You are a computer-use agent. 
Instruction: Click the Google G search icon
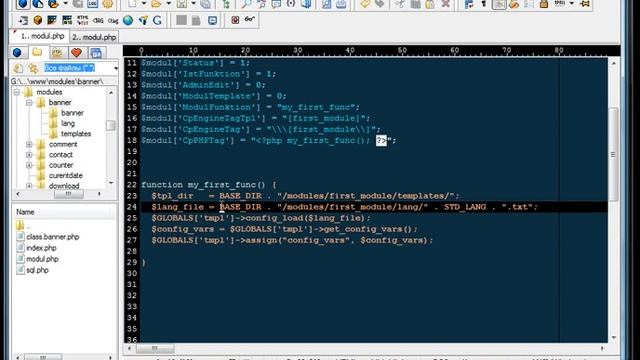(x=157, y=20)
